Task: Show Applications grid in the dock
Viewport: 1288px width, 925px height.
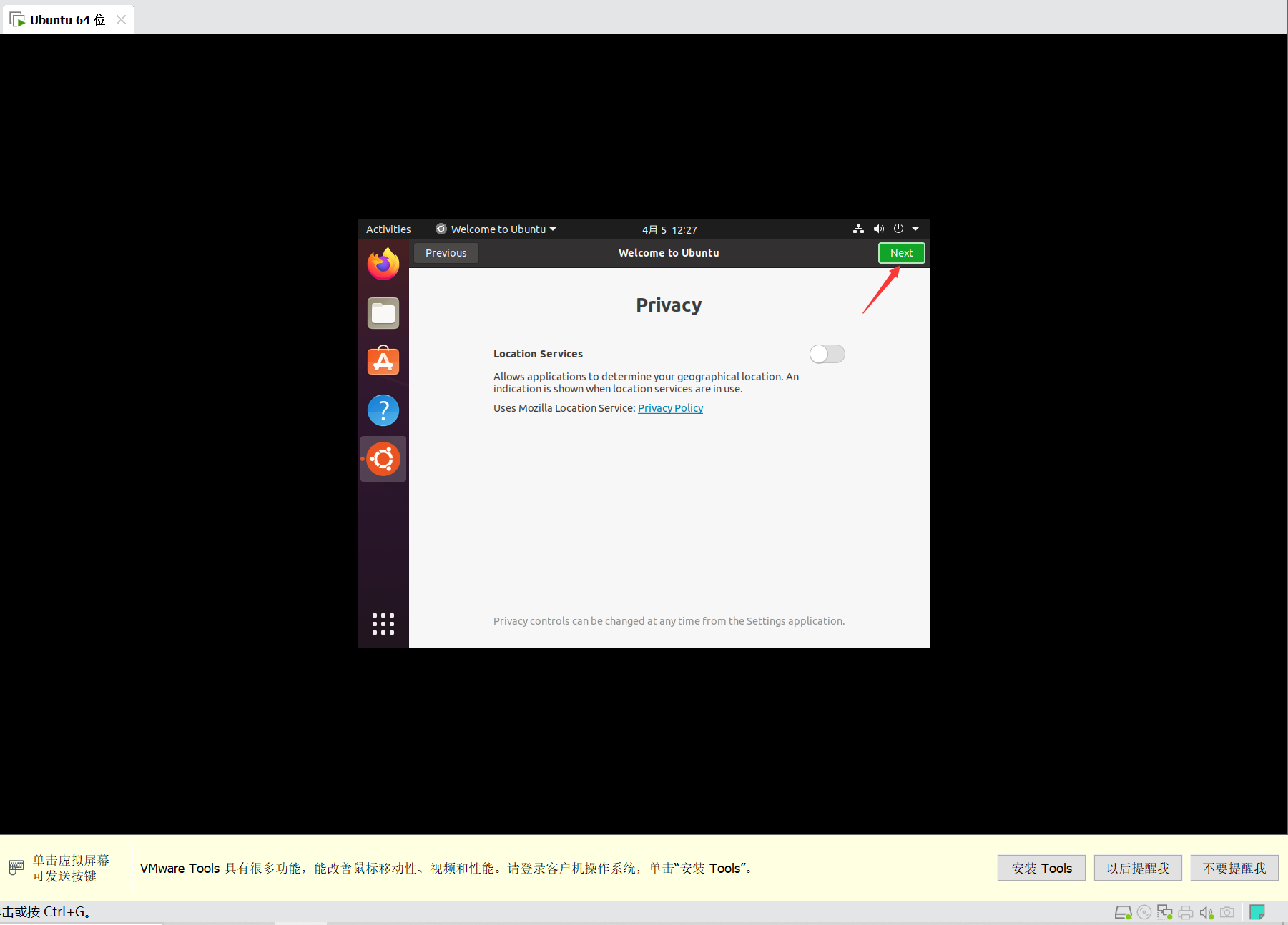Action: [383, 624]
